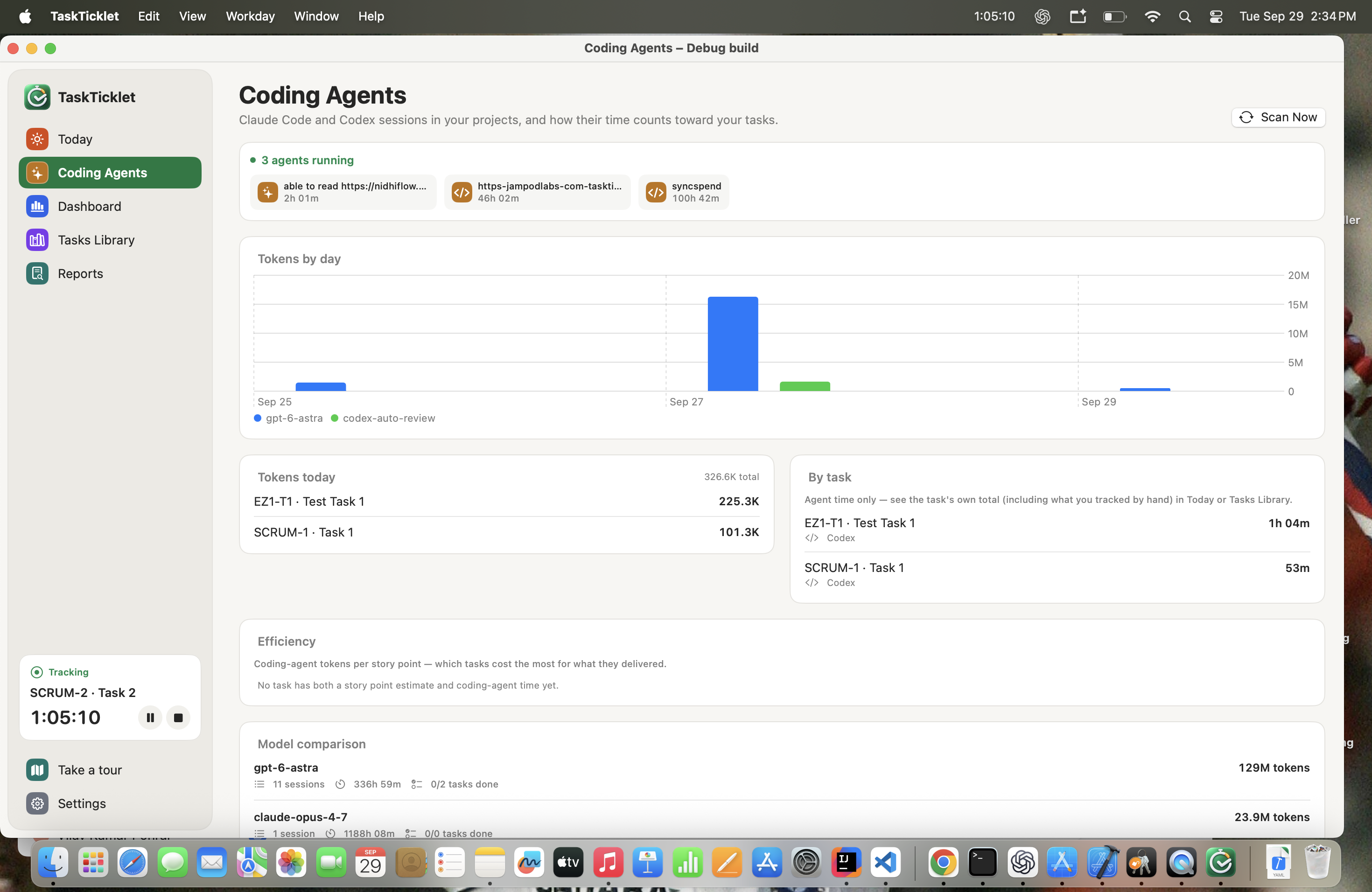Click the codex-auto-review legend dot

point(334,418)
